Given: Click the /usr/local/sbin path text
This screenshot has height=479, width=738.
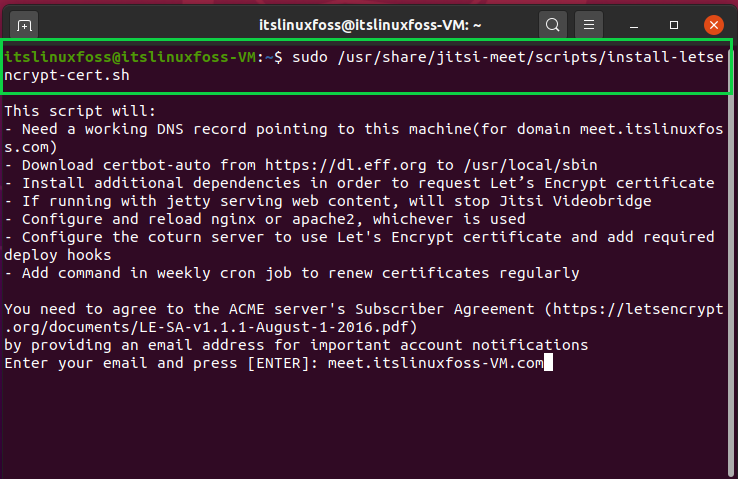Looking at the screenshot, I should [530, 165].
